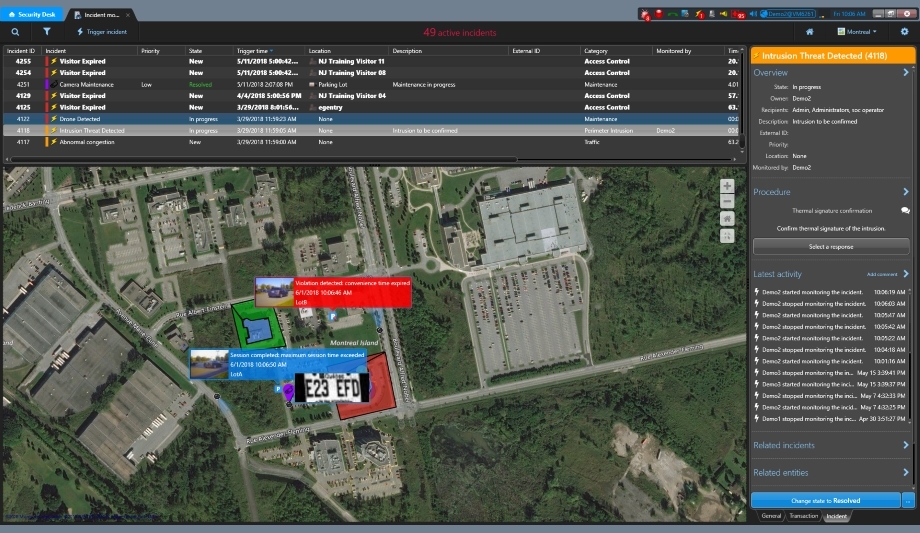Image resolution: width=920 pixels, height=533 pixels.
Task: Click Change state to Resolved button
Action: click(x=826, y=501)
